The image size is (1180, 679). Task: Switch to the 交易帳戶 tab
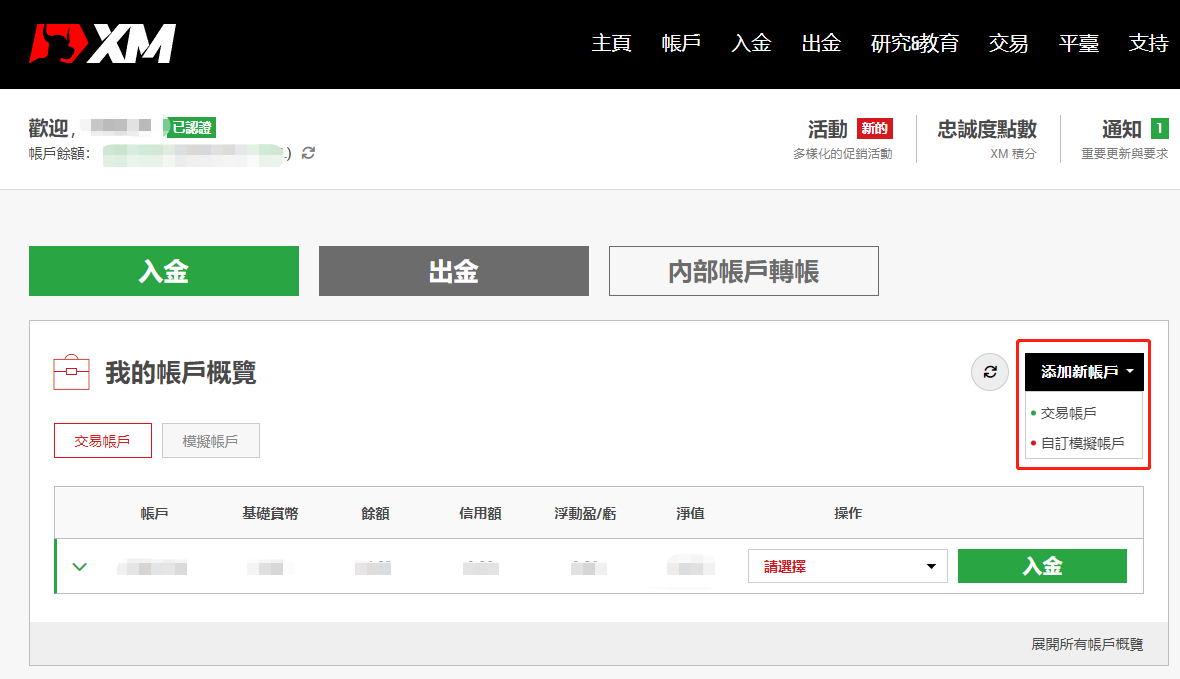point(102,440)
